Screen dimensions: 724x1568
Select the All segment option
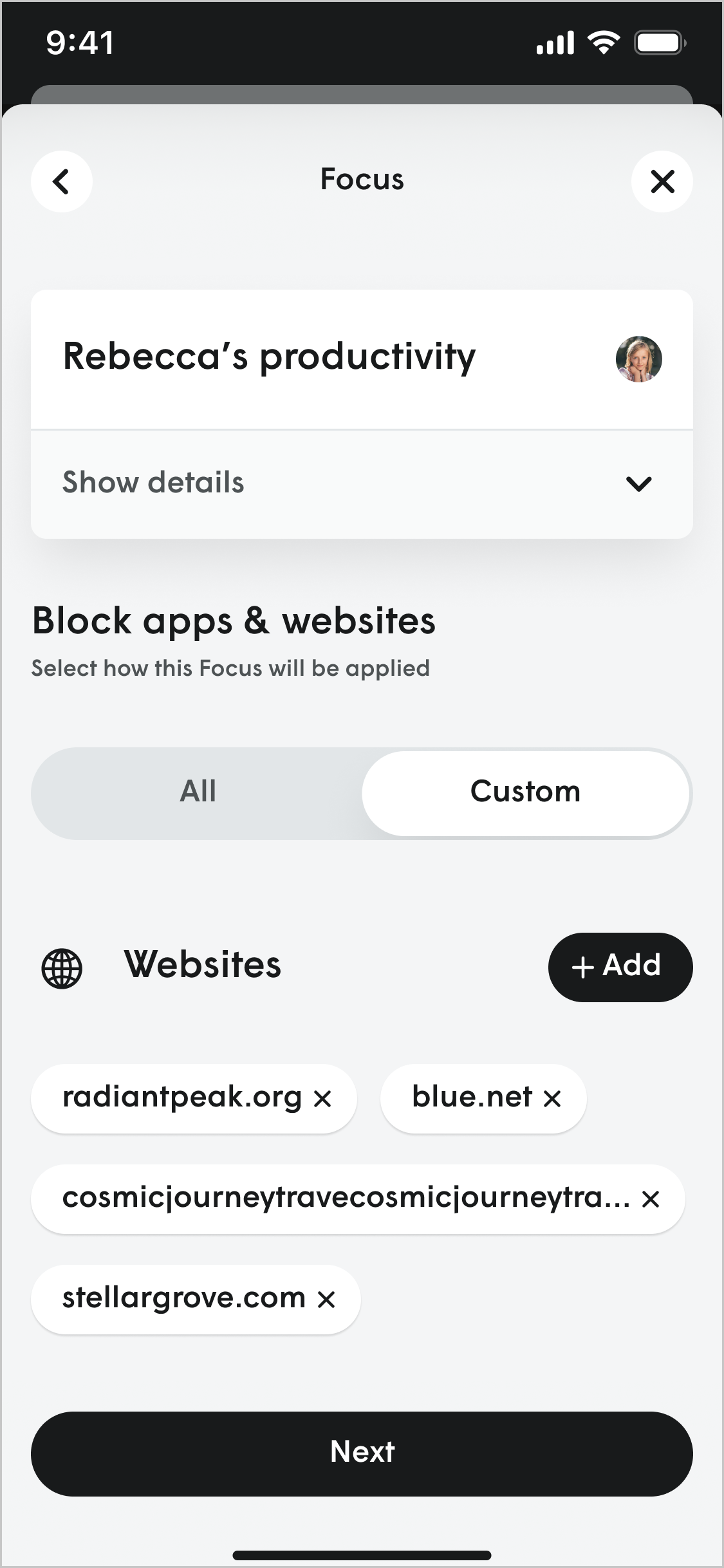pyautogui.click(x=198, y=792)
